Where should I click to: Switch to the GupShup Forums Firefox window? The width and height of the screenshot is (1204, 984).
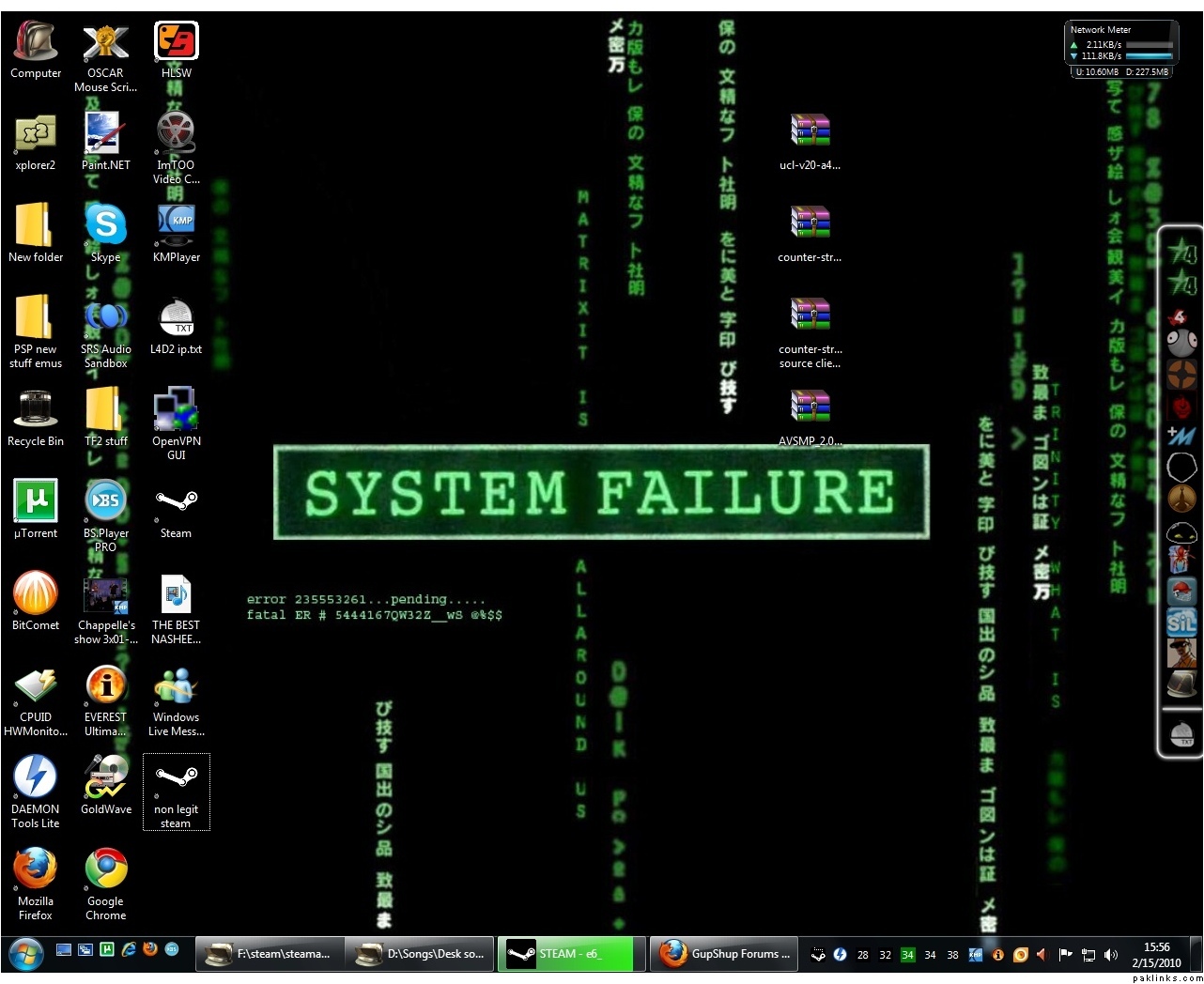723,954
